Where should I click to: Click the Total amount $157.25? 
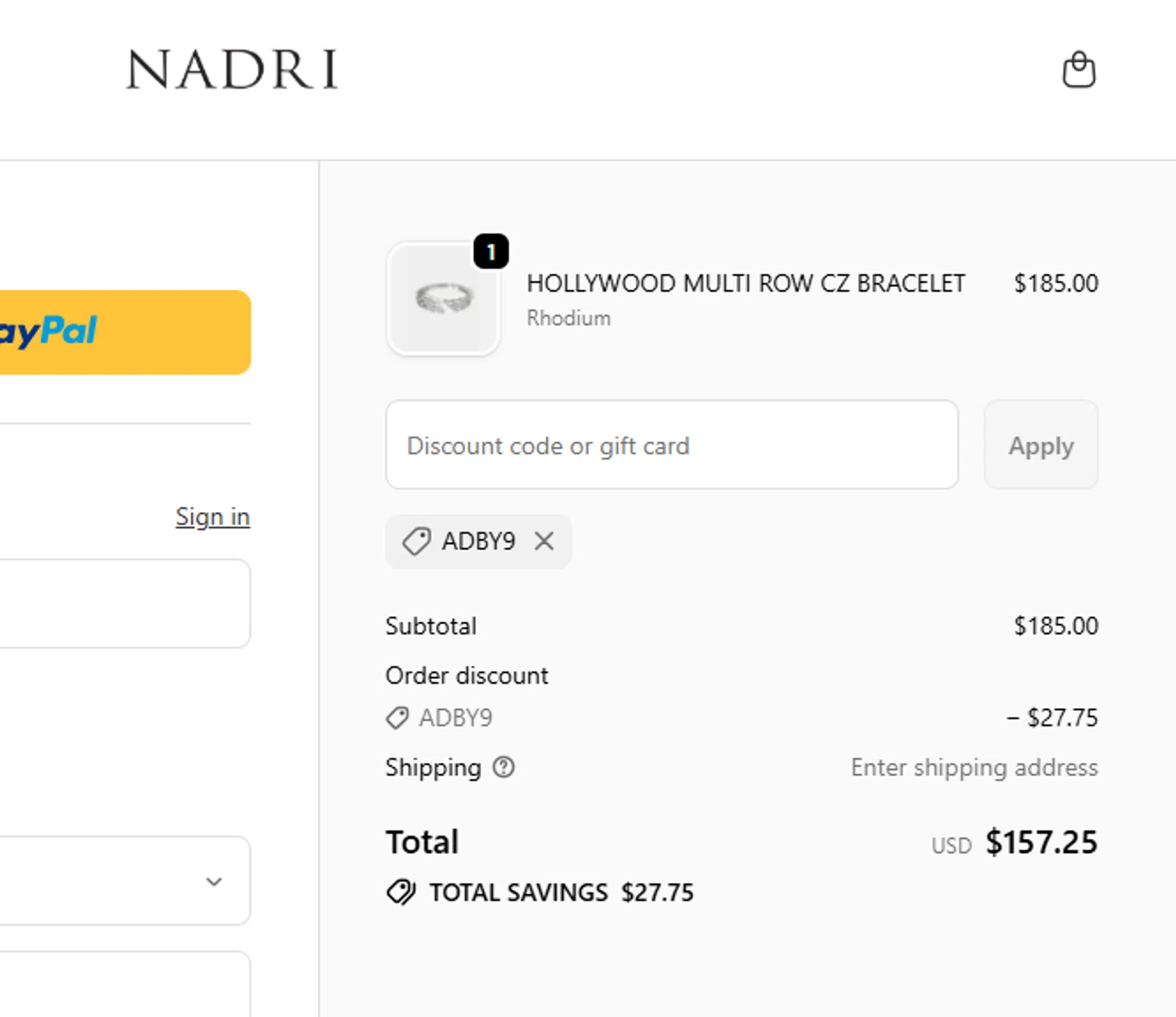click(1042, 842)
